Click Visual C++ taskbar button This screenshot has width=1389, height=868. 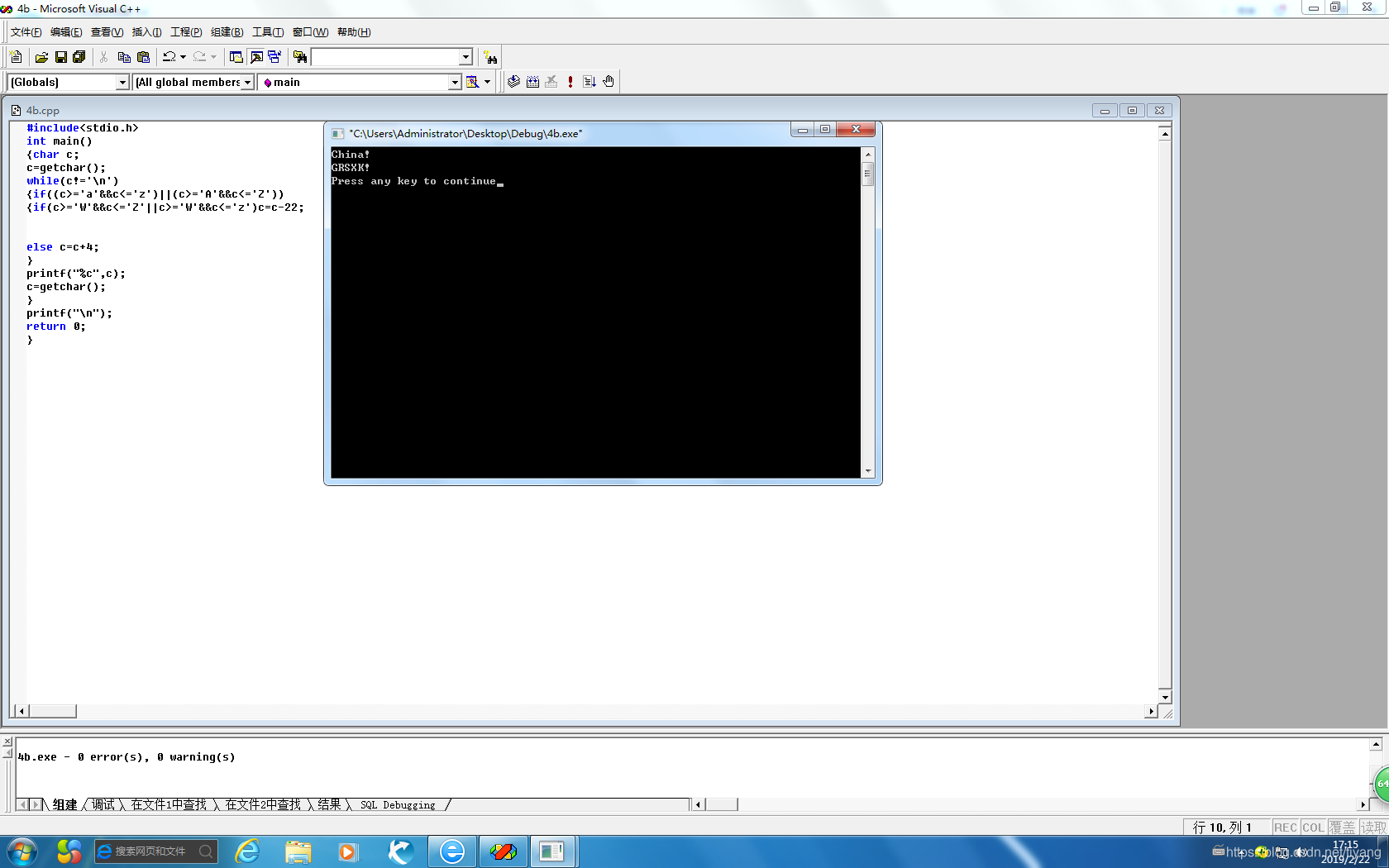503,851
